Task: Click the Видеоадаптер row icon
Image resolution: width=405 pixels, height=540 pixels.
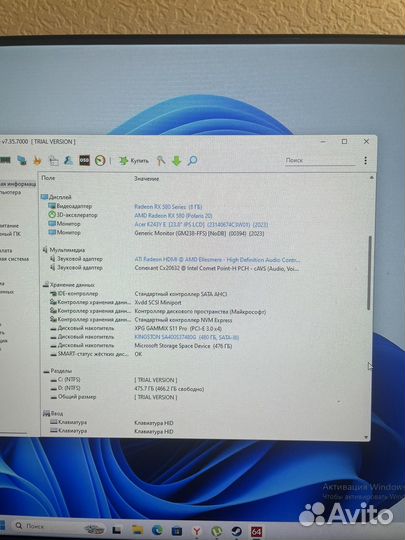Action: 52,206
